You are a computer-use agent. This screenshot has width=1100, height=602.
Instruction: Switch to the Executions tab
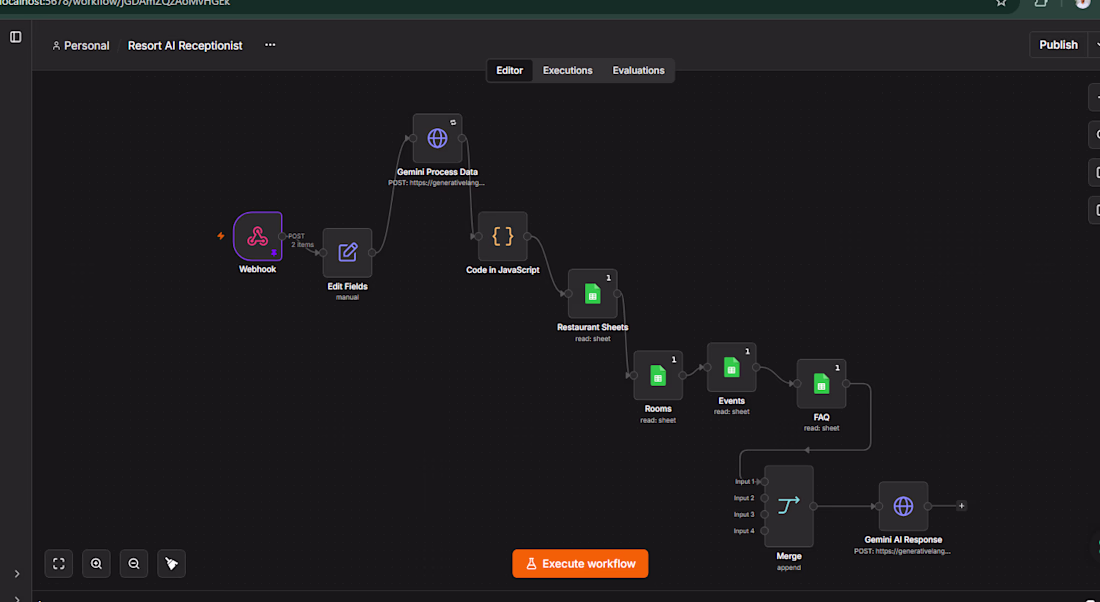(568, 70)
